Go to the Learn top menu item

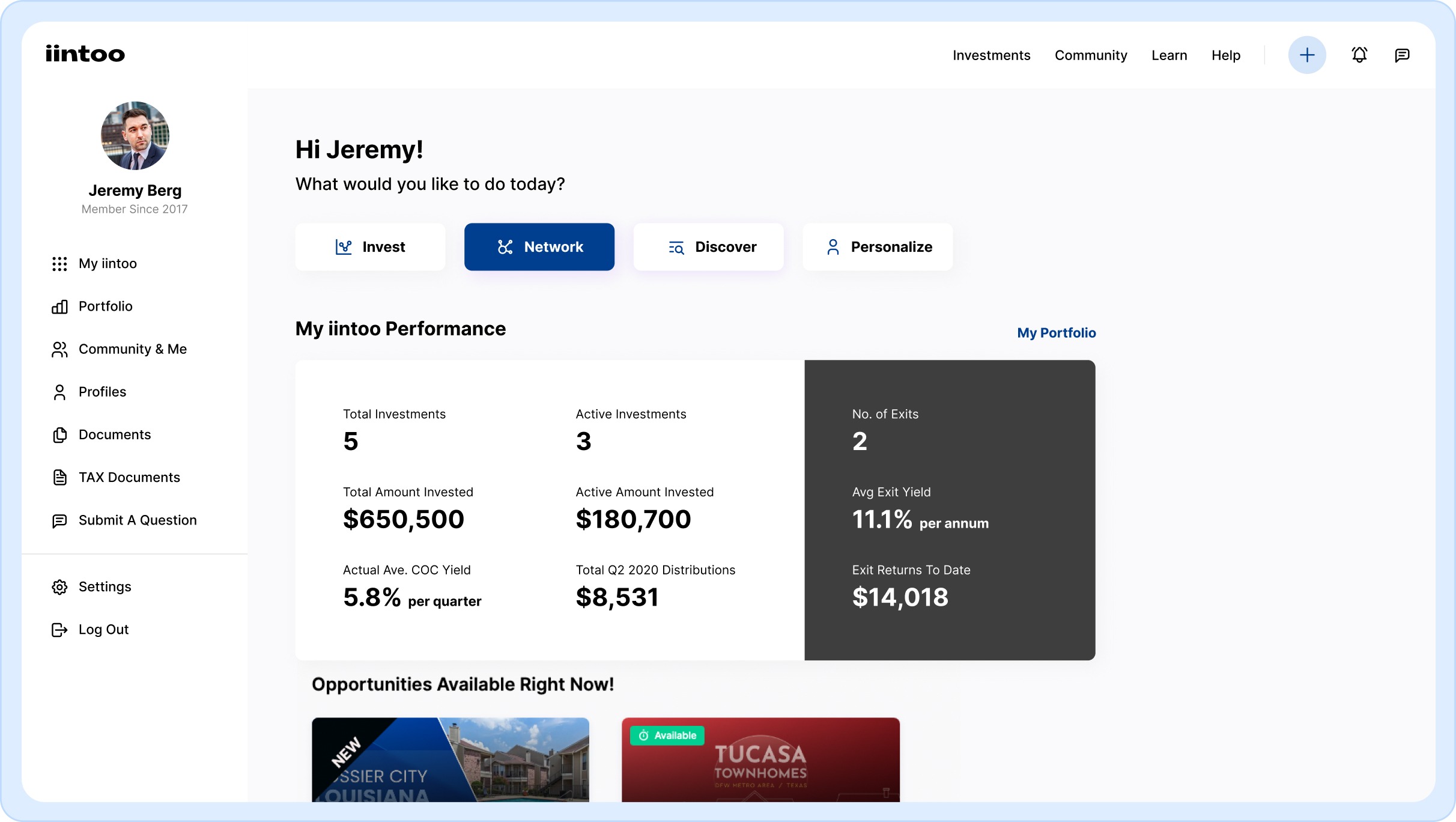tap(1169, 55)
